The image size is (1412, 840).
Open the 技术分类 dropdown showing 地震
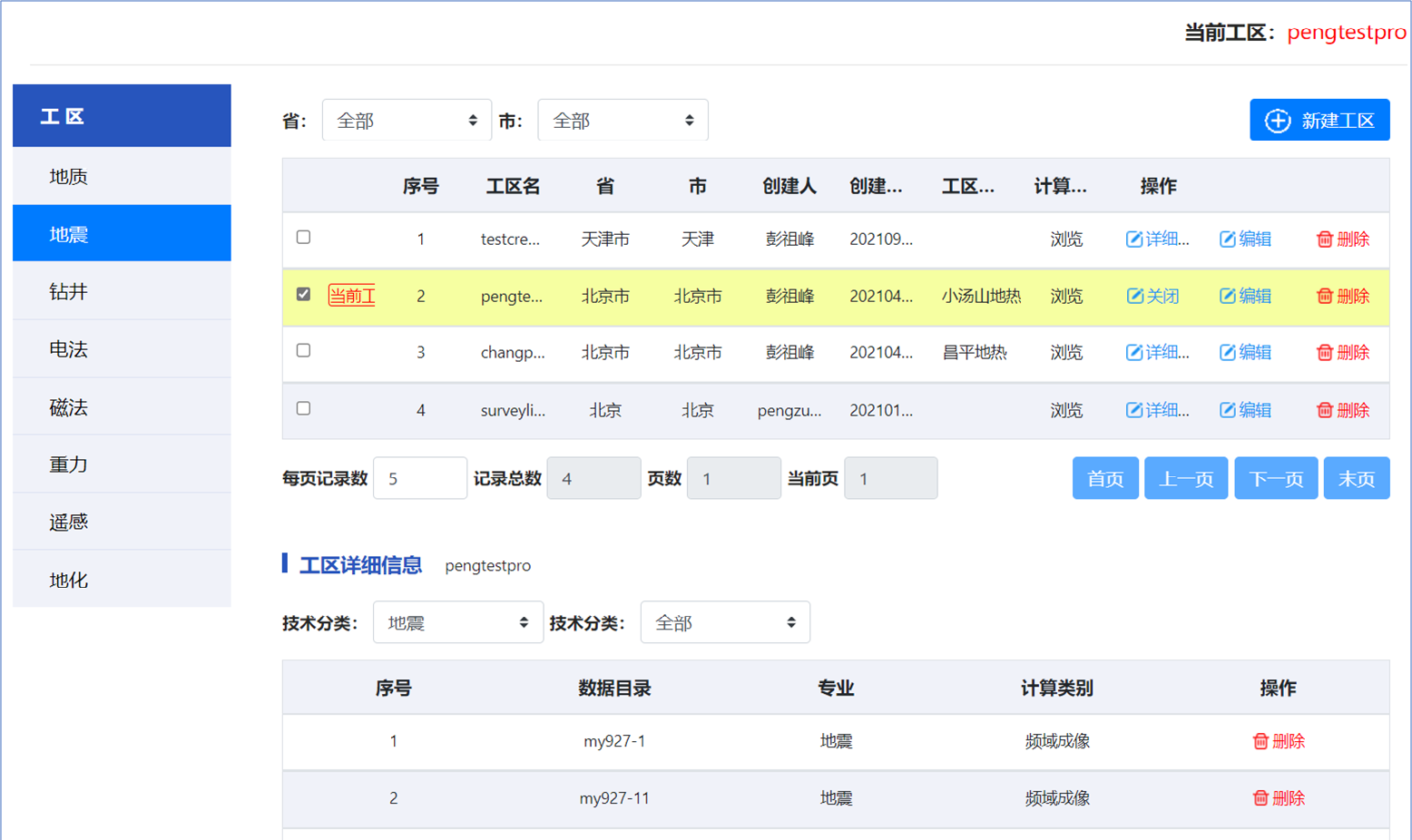(x=458, y=622)
